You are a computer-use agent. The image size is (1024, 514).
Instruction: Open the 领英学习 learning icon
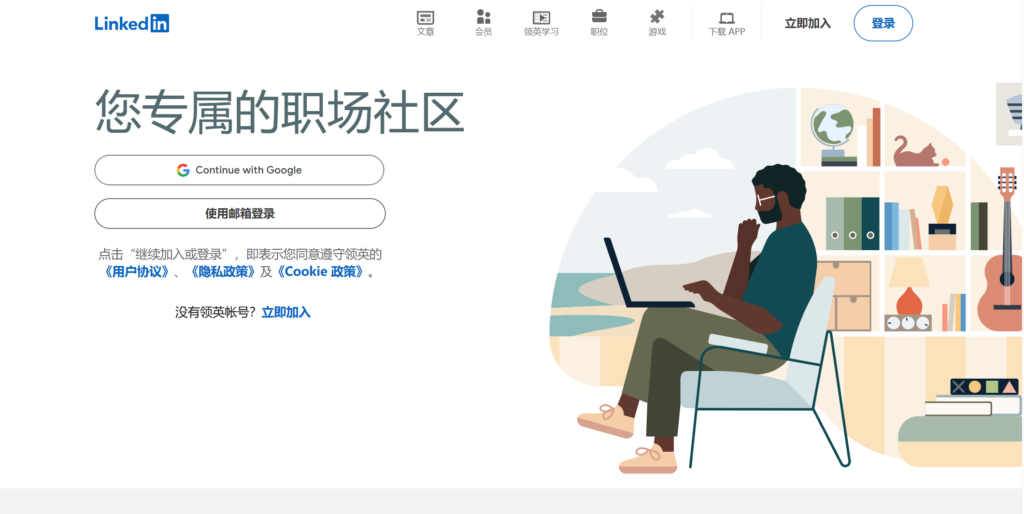pos(541,18)
